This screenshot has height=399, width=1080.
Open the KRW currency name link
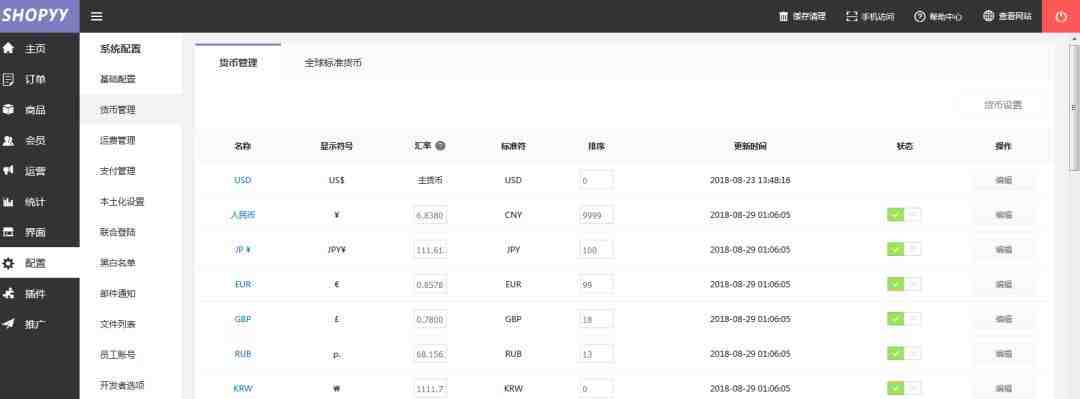[242, 388]
